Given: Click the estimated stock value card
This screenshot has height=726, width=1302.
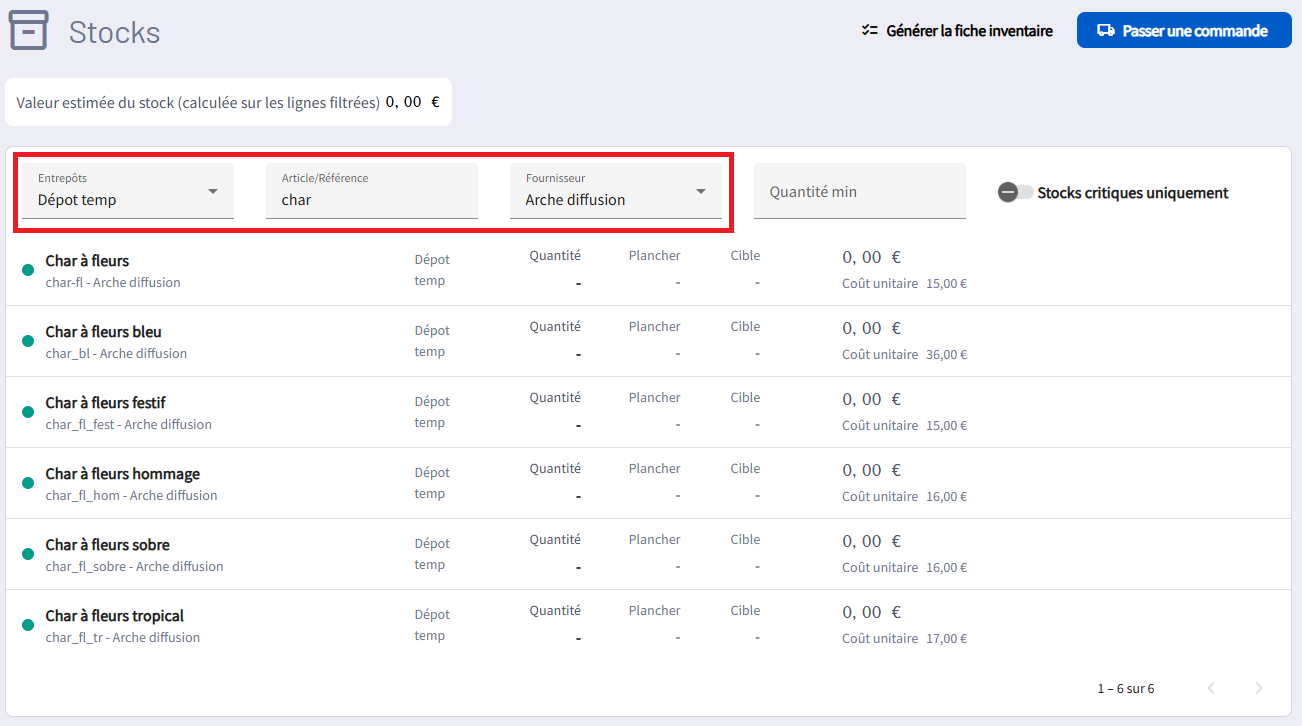Looking at the screenshot, I should click(228, 102).
